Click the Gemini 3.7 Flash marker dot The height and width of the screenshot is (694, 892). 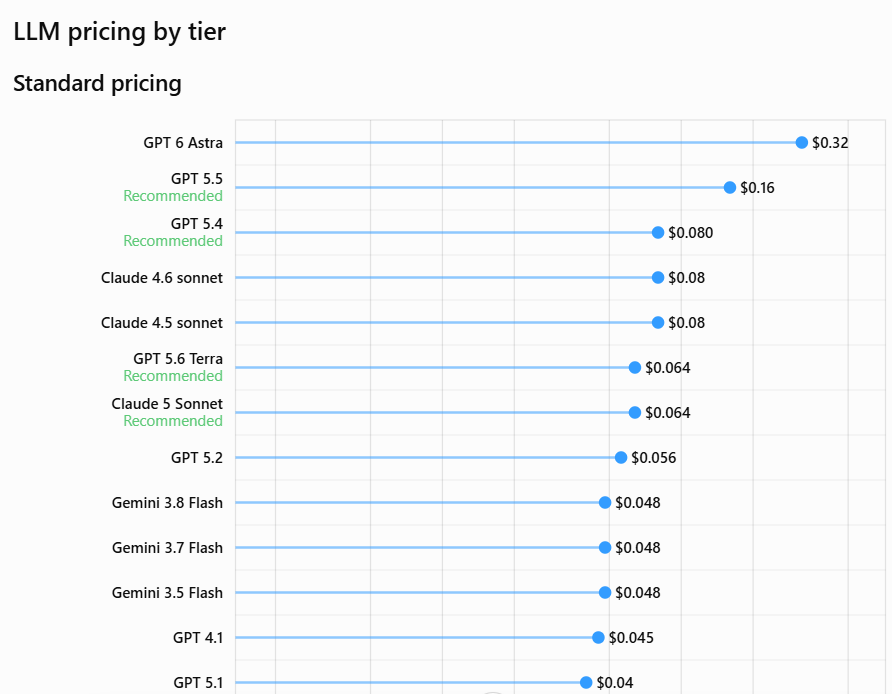coord(605,547)
